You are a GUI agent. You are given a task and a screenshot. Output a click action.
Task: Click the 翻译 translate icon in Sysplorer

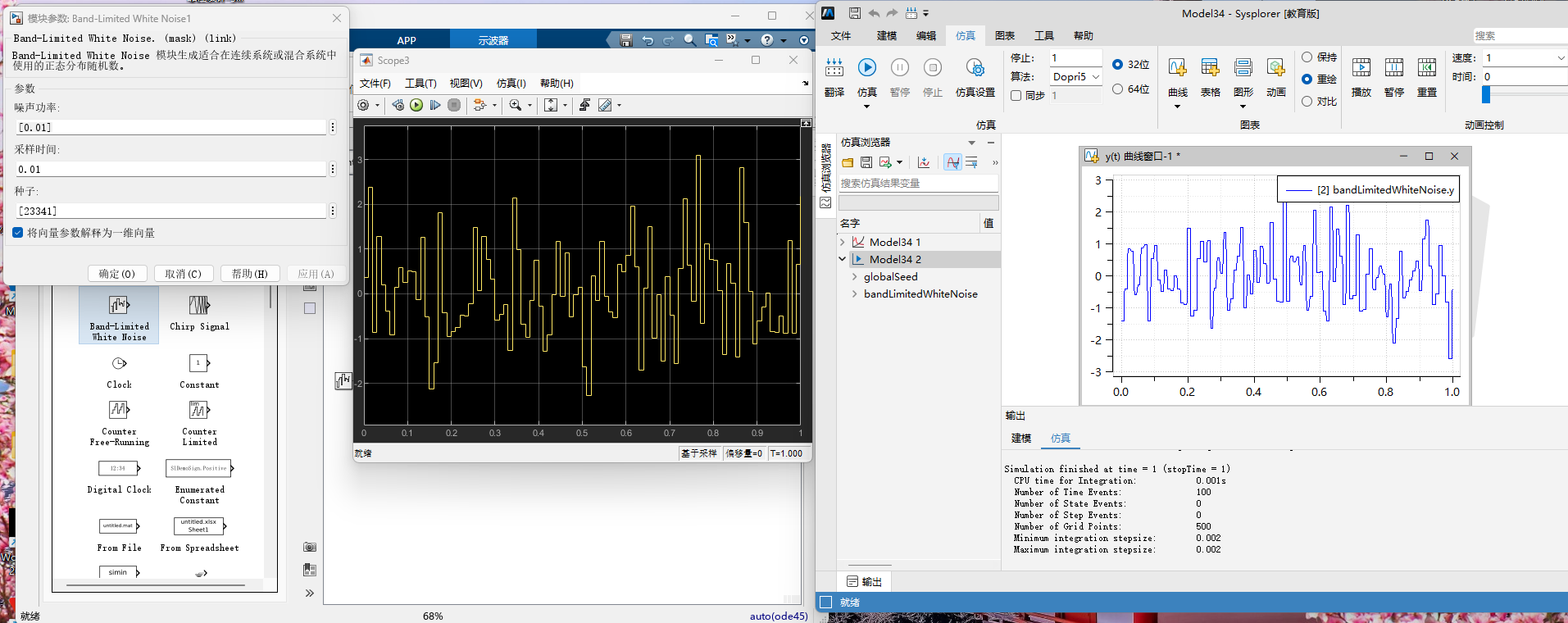[x=834, y=67]
